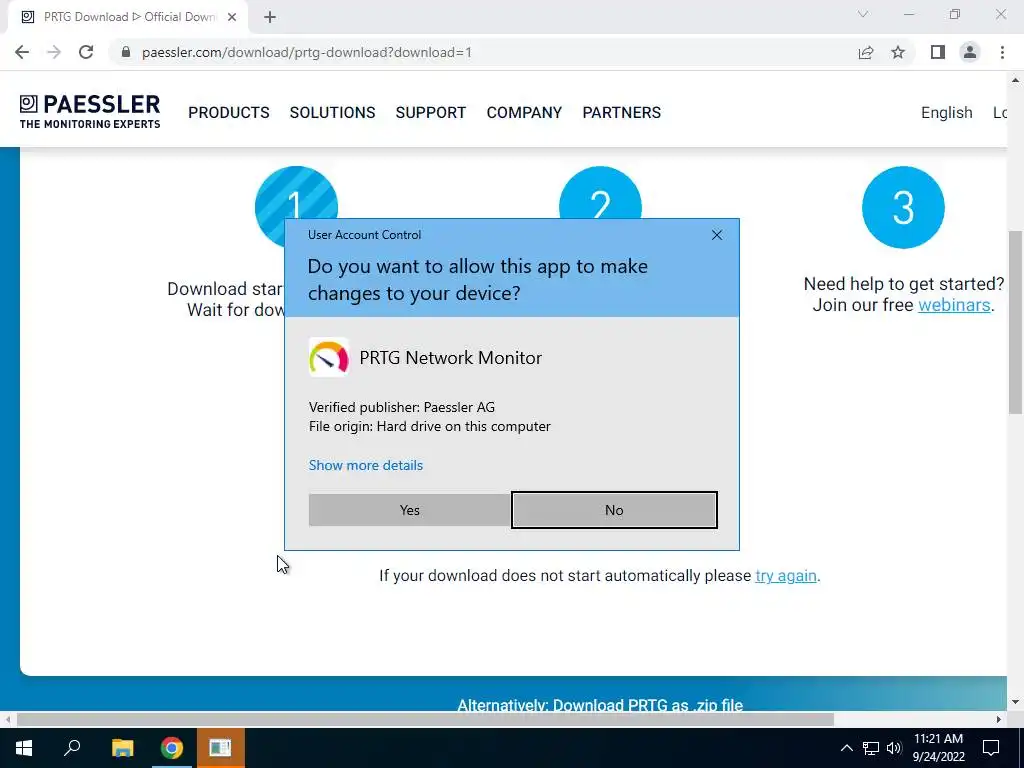Click the PRTG Network Monitor gauge icon
This screenshot has height=768, width=1024.
tap(328, 357)
